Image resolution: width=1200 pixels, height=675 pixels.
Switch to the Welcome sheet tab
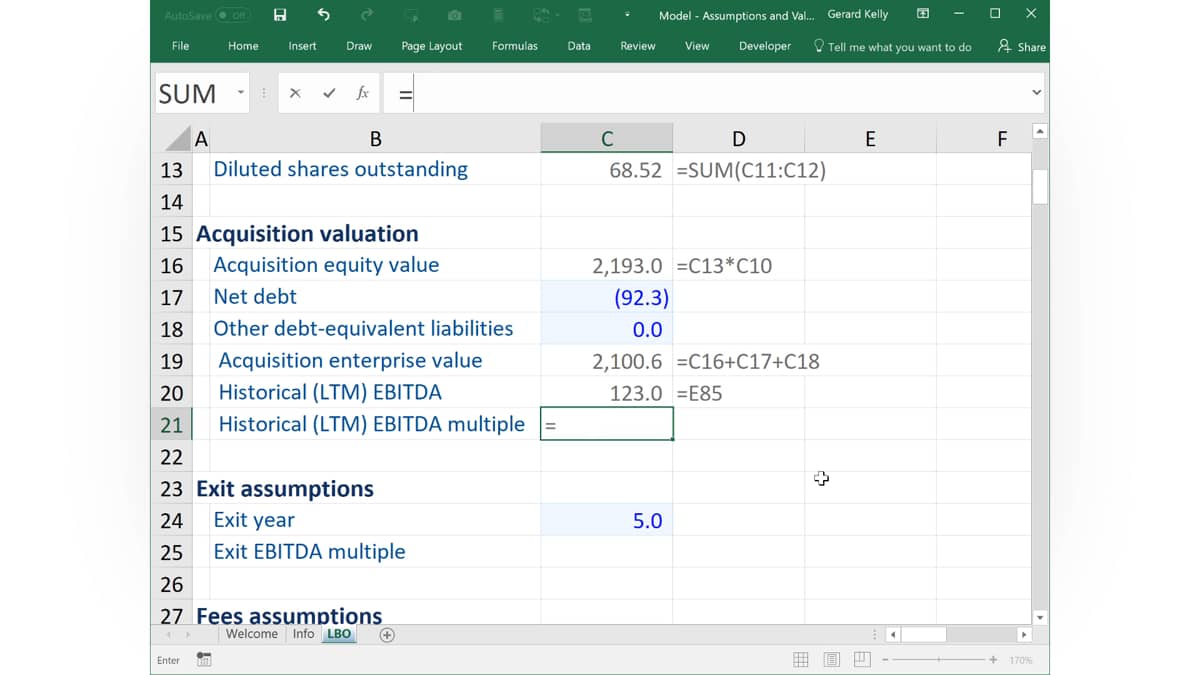tap(252, 634)
